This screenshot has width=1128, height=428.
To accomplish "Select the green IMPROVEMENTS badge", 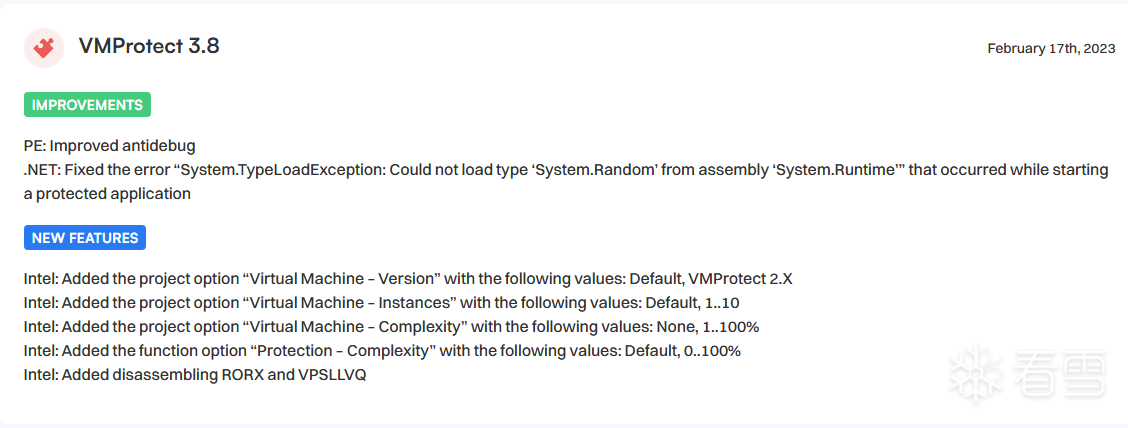I will [x=87, y=105].
